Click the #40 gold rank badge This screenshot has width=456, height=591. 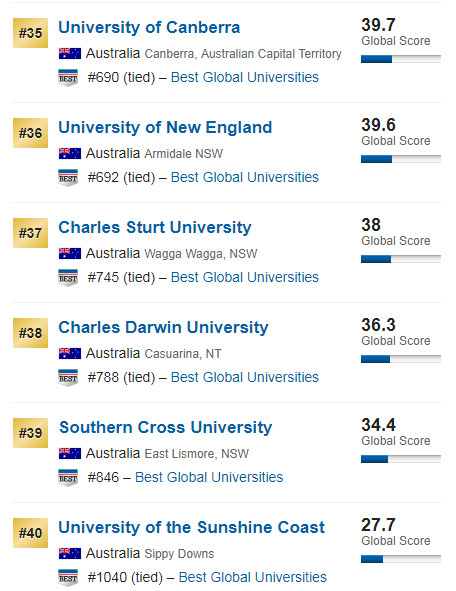(31, 533)
